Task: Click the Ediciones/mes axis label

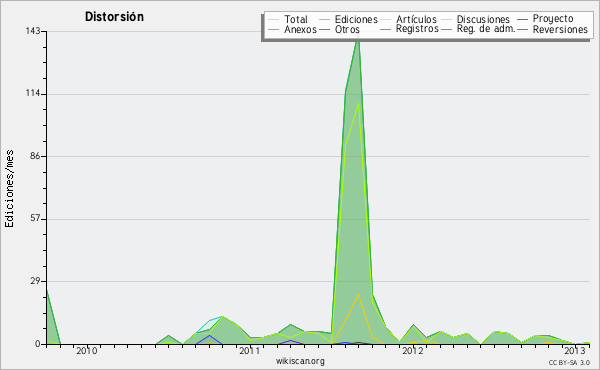Action: pyautogui.click(x=9, y=189)
